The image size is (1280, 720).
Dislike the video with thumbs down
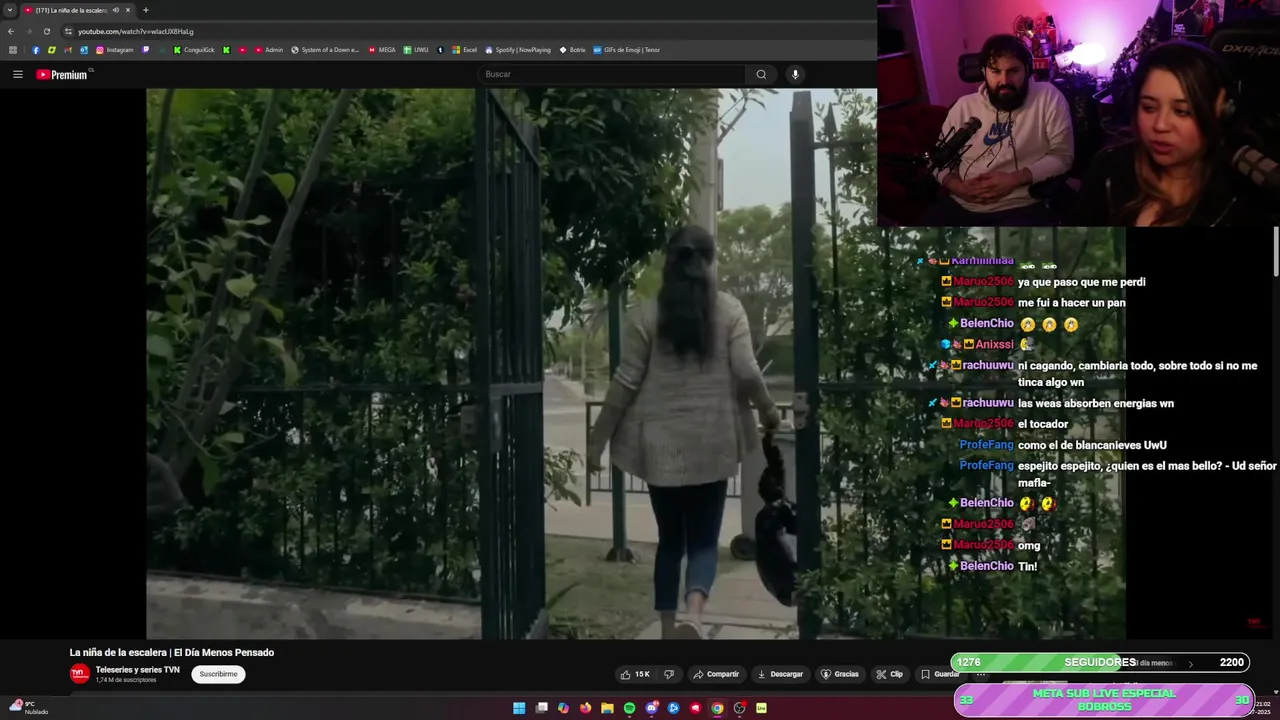click(669, 674)
